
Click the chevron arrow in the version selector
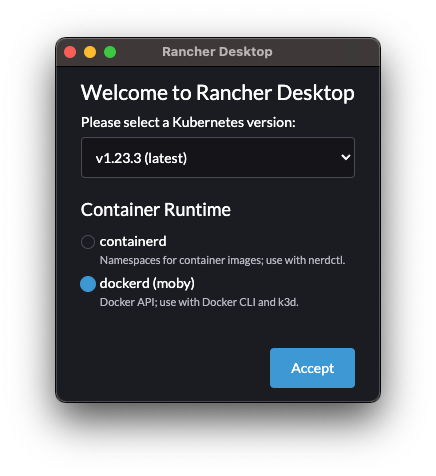(x=346, y=157)
